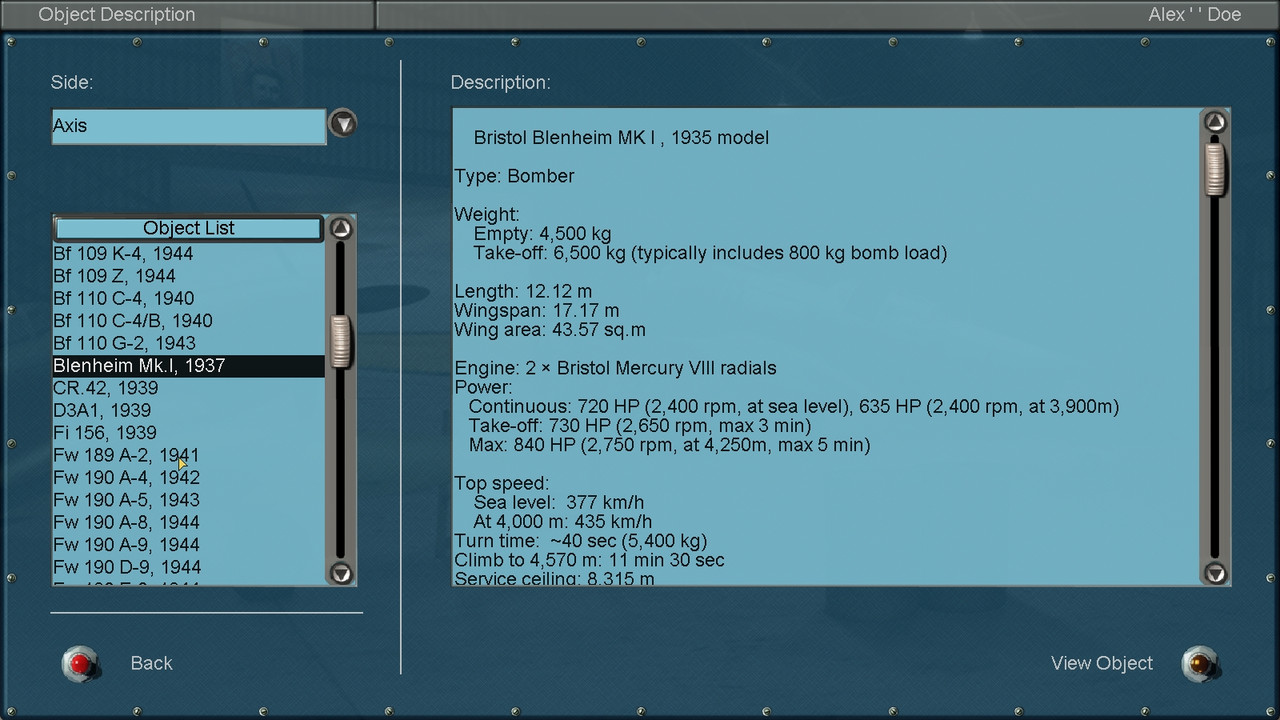
Task: Click the Max: 840 HP power line
Action: (669, 445)
